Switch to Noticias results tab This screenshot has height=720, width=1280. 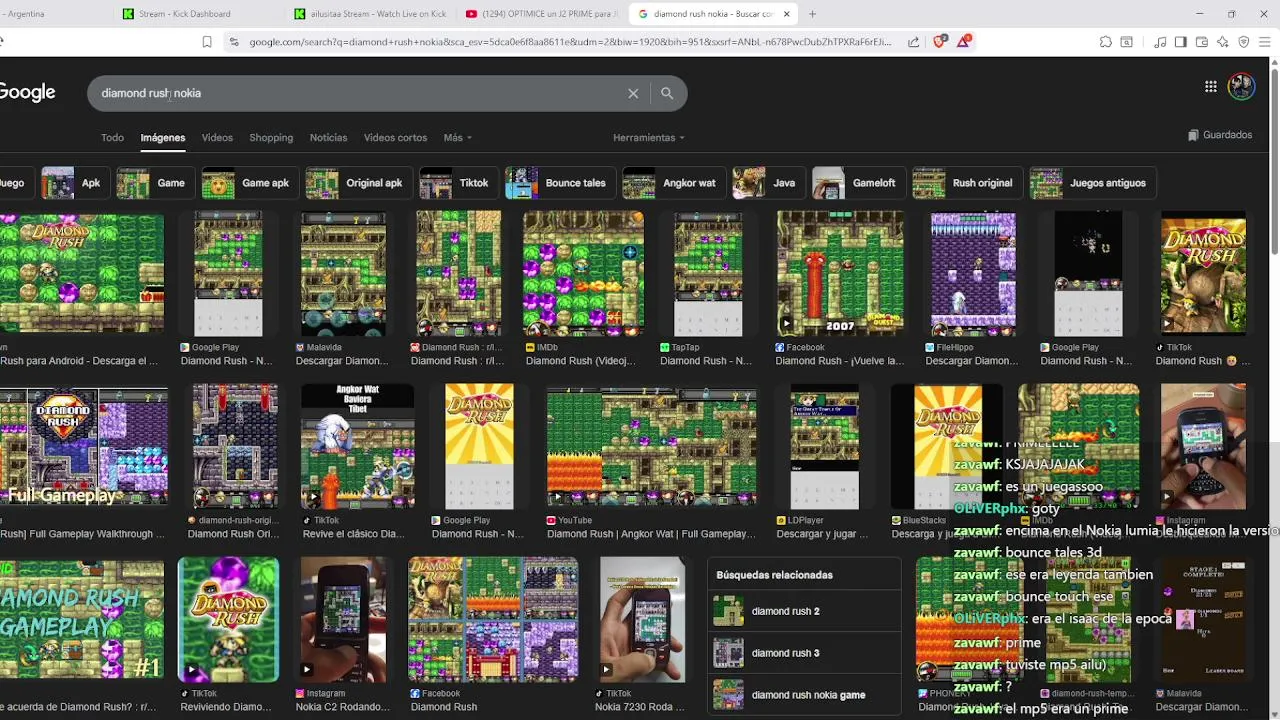coord(328,138)
